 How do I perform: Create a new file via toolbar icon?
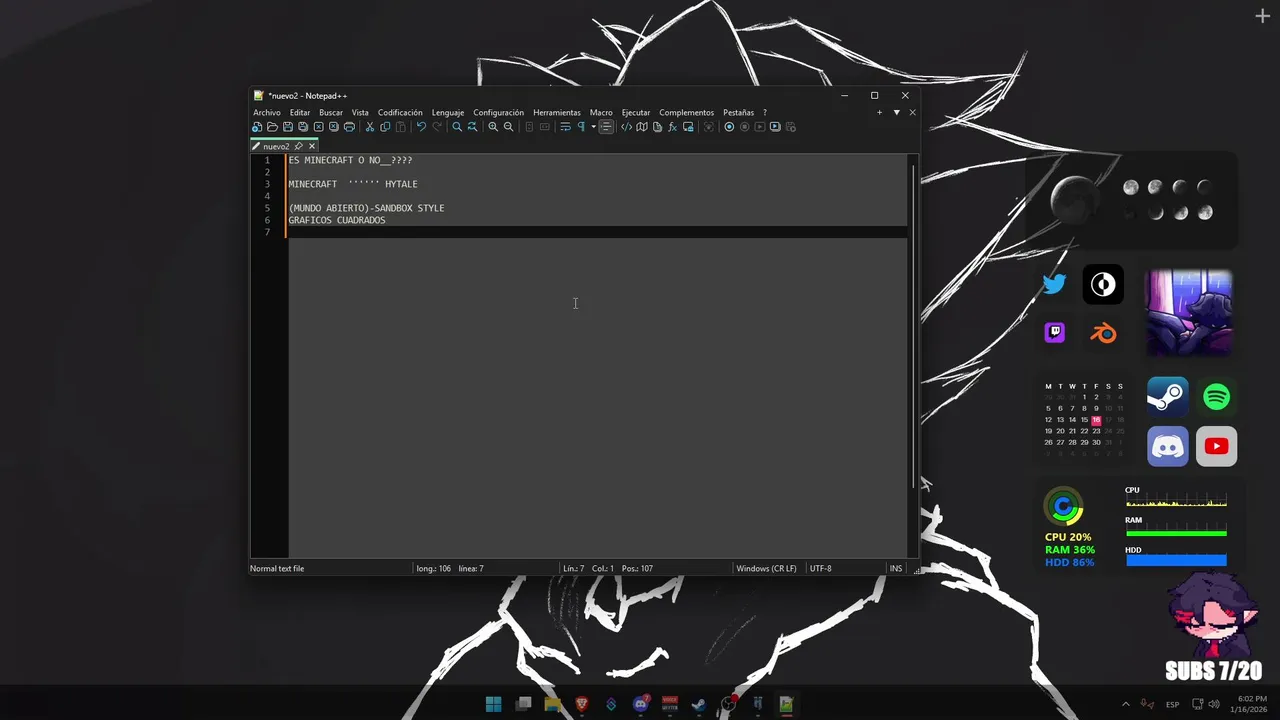[x=257, y=127]
